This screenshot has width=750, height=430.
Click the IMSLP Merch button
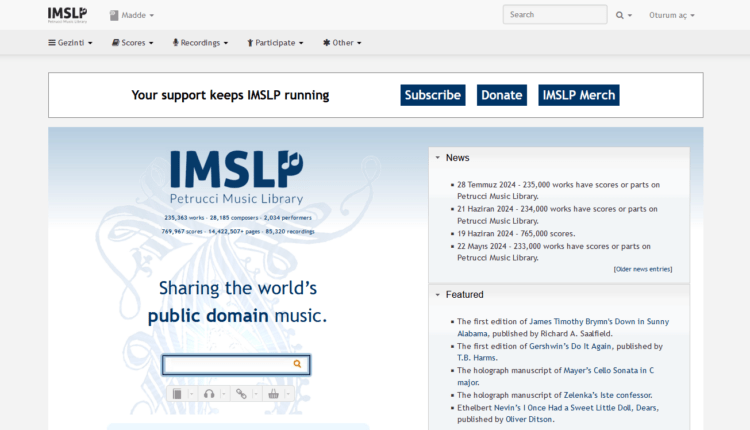pyautogui.click(x=579, y=95)
